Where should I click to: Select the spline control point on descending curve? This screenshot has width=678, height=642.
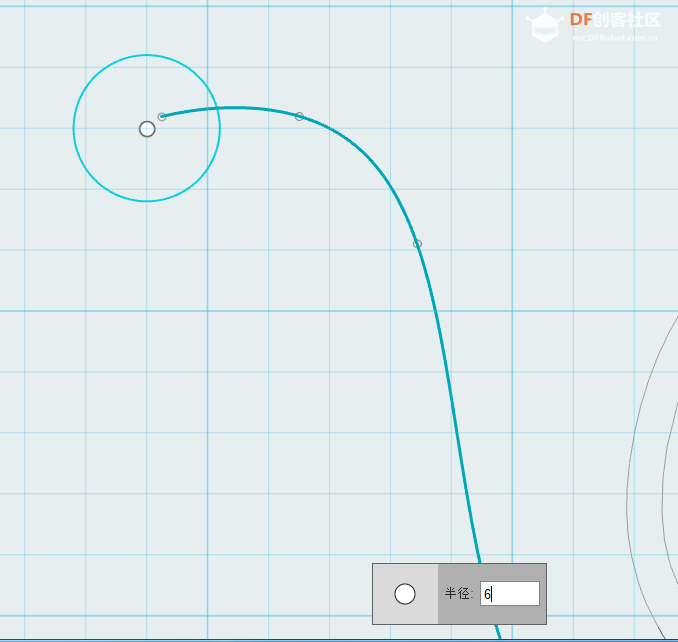point(417,244)
